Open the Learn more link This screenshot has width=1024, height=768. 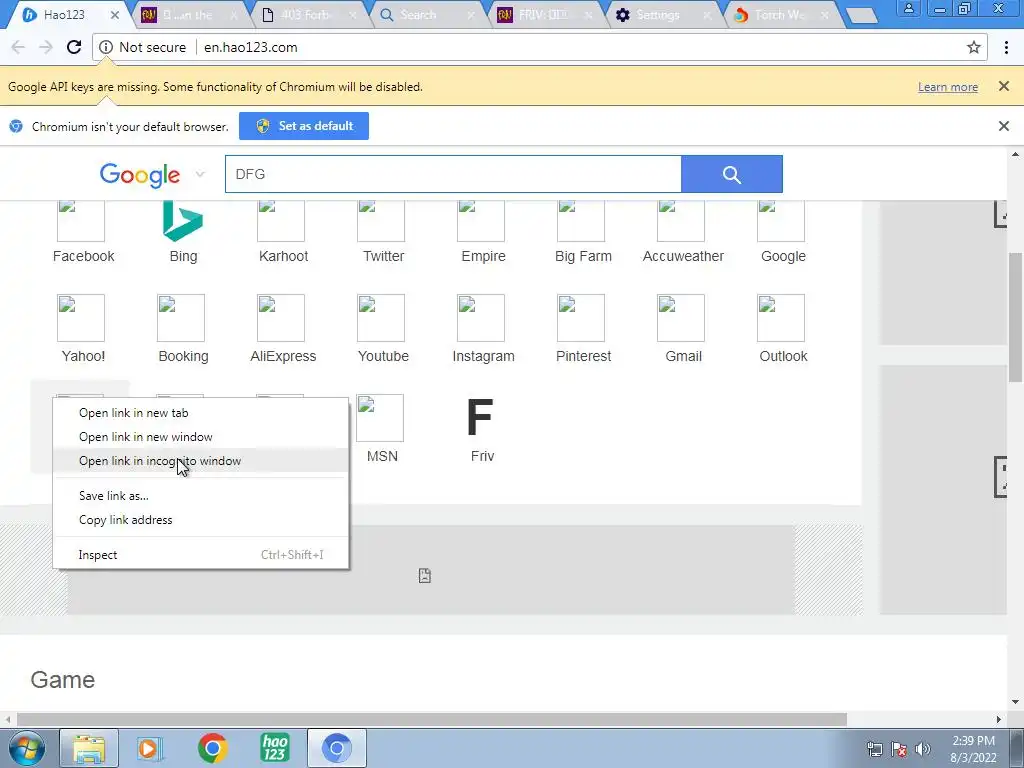coord(948,87)
